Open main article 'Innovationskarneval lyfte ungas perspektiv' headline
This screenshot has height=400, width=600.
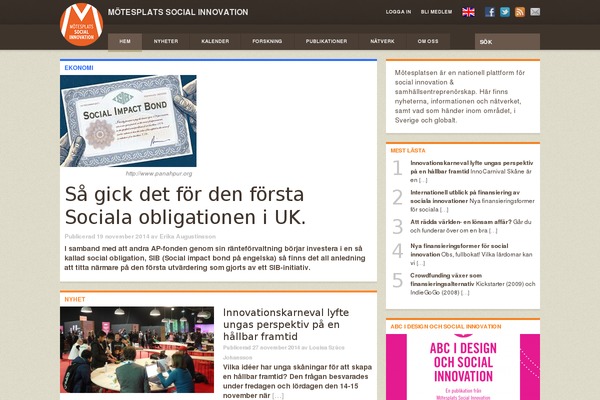(286, 325)
